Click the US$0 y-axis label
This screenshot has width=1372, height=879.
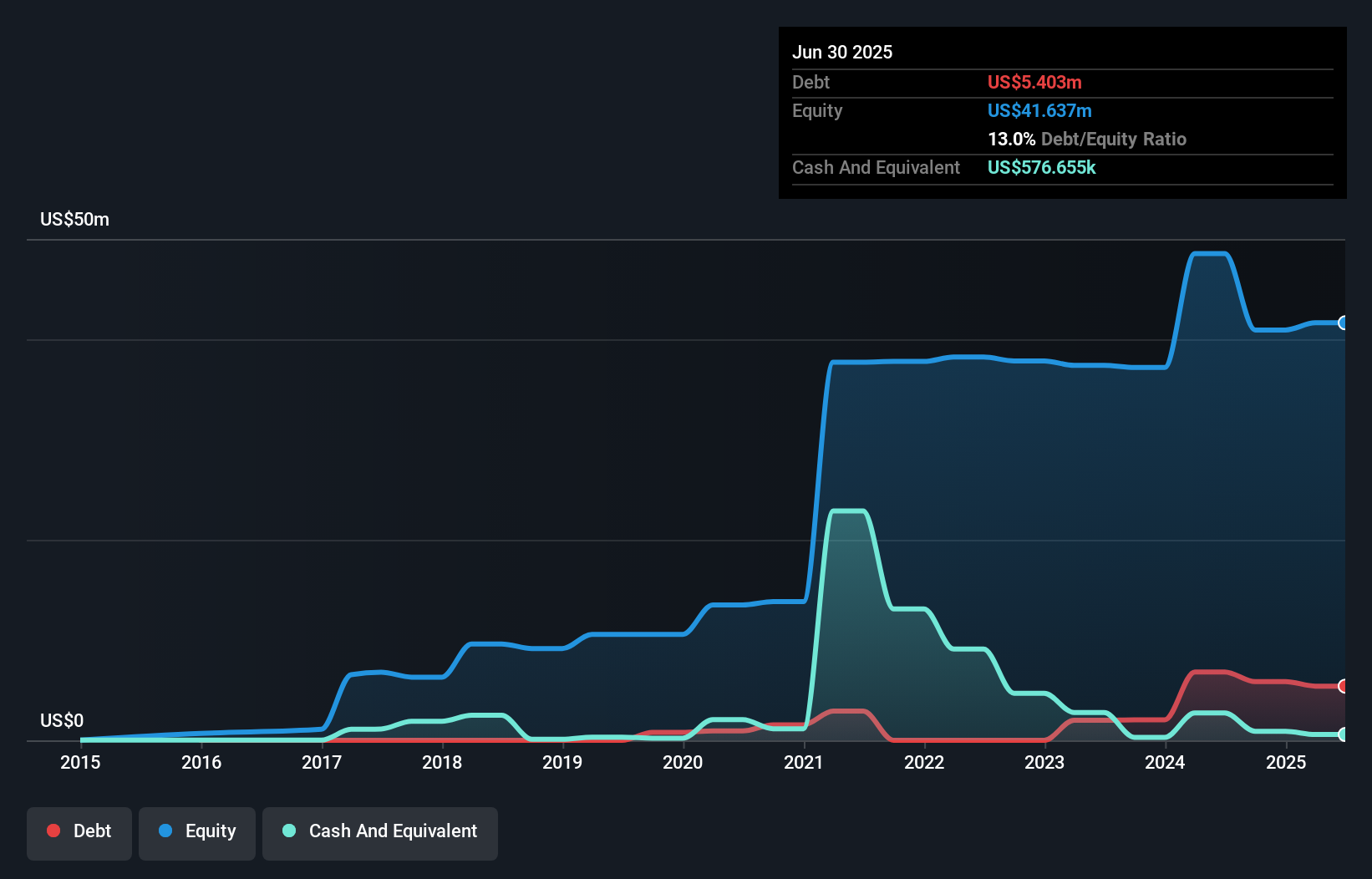62,720
